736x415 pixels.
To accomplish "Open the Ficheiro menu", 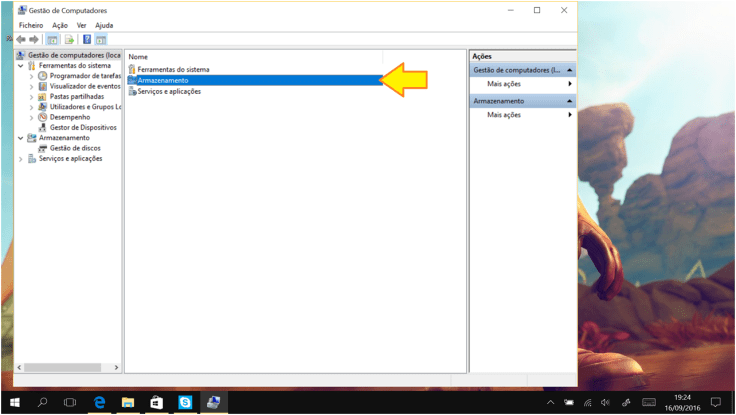I will tap(31, 25).
